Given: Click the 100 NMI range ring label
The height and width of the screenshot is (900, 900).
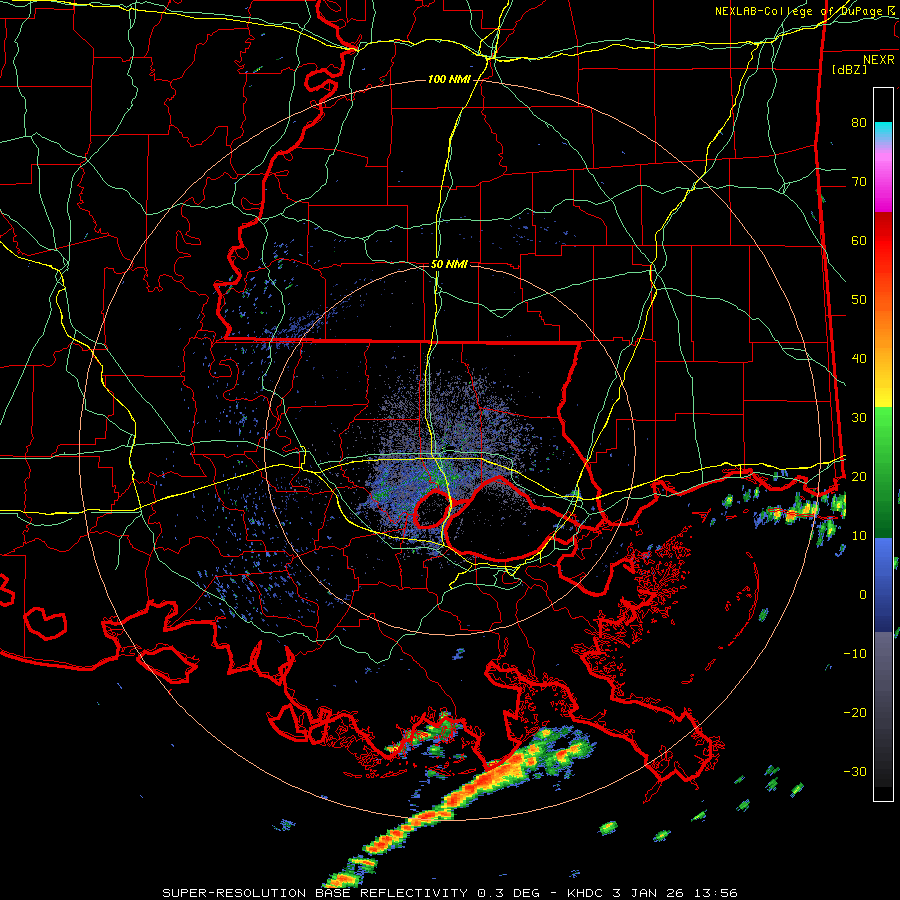Looking at the screenshot, I should point(449,79).
